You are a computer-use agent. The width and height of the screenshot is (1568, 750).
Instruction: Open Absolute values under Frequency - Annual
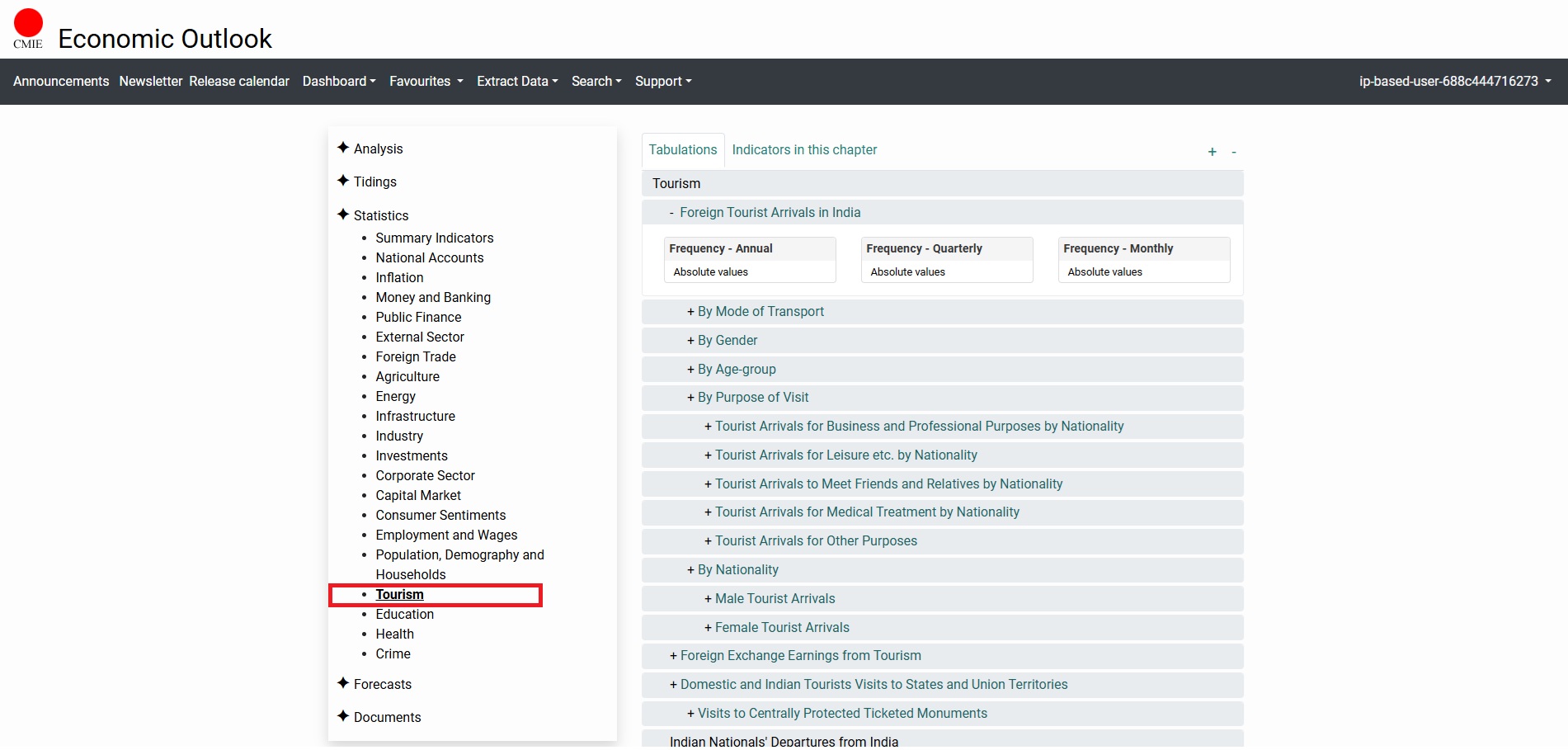[x=710, y=272]
